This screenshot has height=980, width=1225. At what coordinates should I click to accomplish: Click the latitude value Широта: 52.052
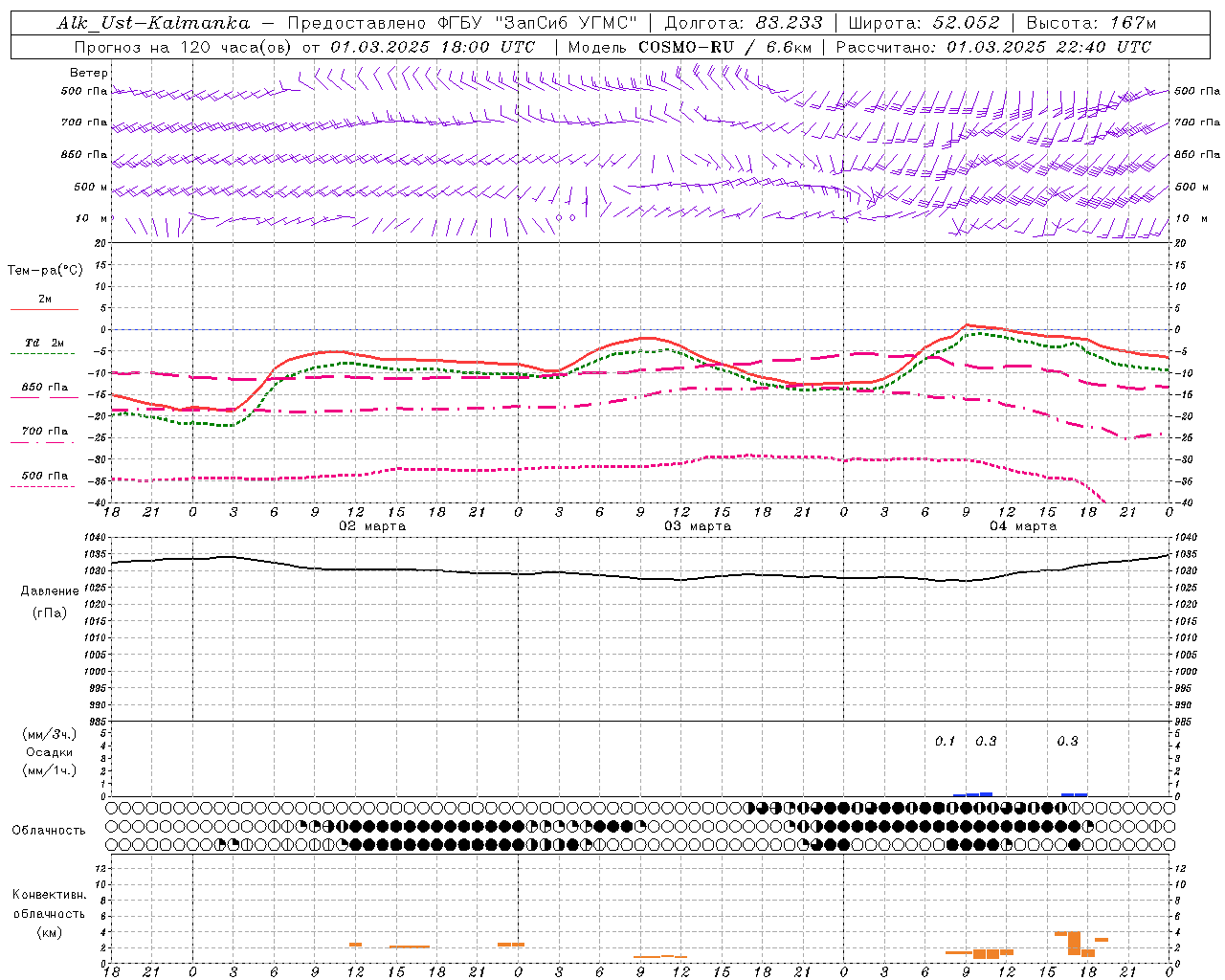924,23
